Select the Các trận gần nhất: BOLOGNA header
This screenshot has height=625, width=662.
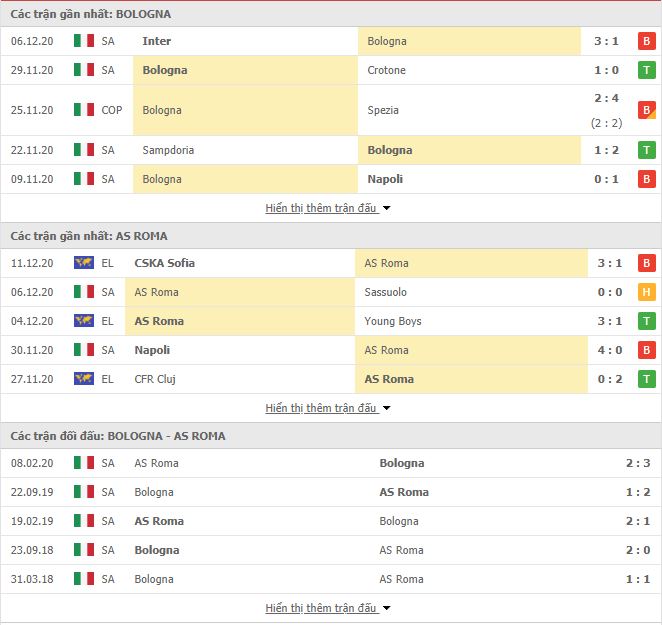[x=91, y=14]
